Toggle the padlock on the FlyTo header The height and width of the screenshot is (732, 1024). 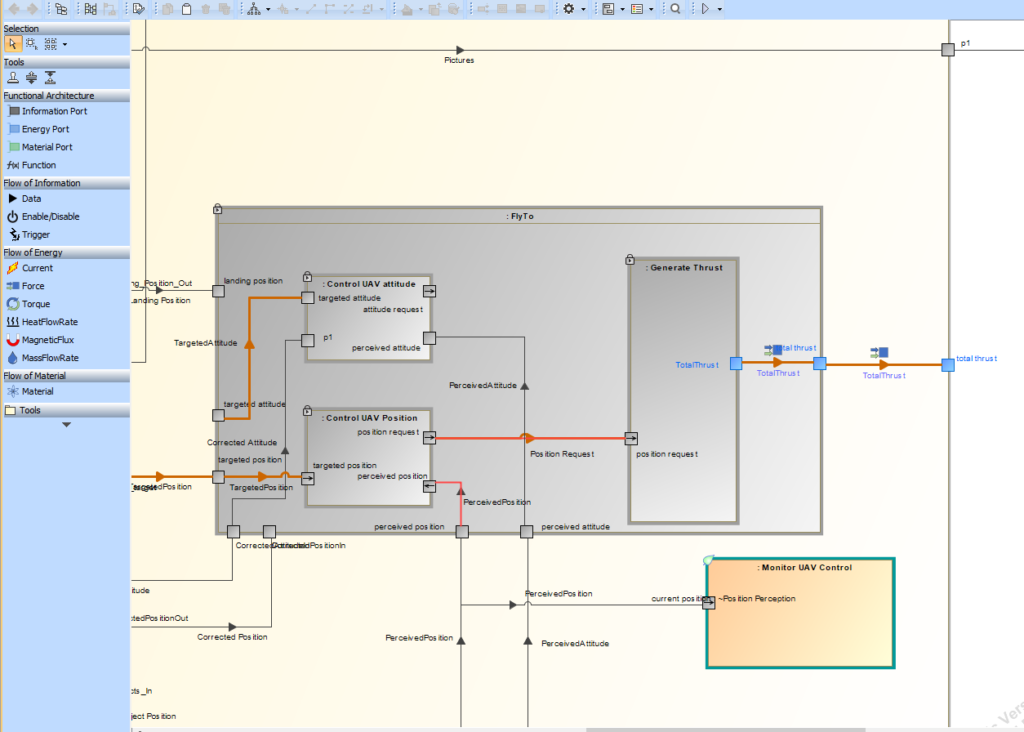coord(216,208)
